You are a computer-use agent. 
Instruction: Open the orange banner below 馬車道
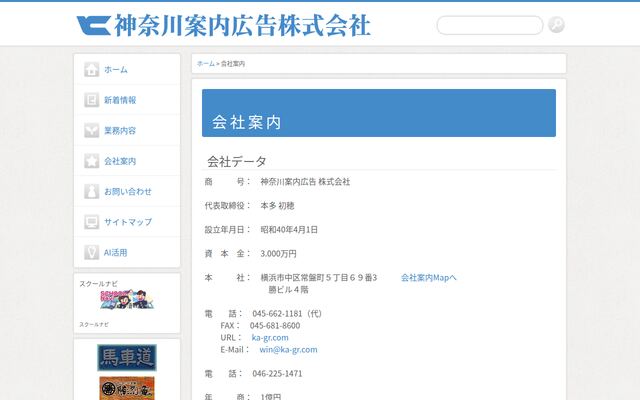point(127,388)
